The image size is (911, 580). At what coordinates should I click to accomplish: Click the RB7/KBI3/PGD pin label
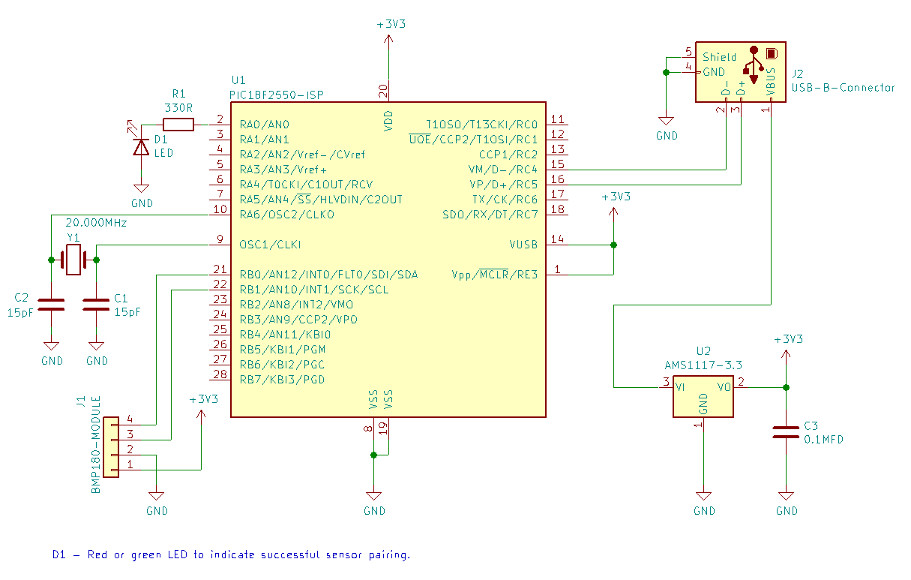click(x=282, y=379)
